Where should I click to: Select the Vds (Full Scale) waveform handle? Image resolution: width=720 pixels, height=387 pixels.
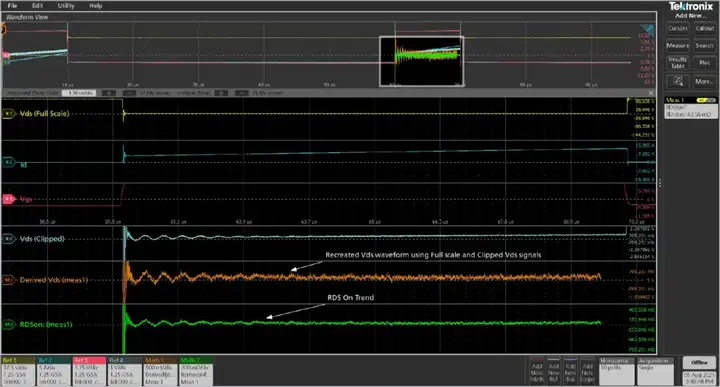[x=9, y=113]
